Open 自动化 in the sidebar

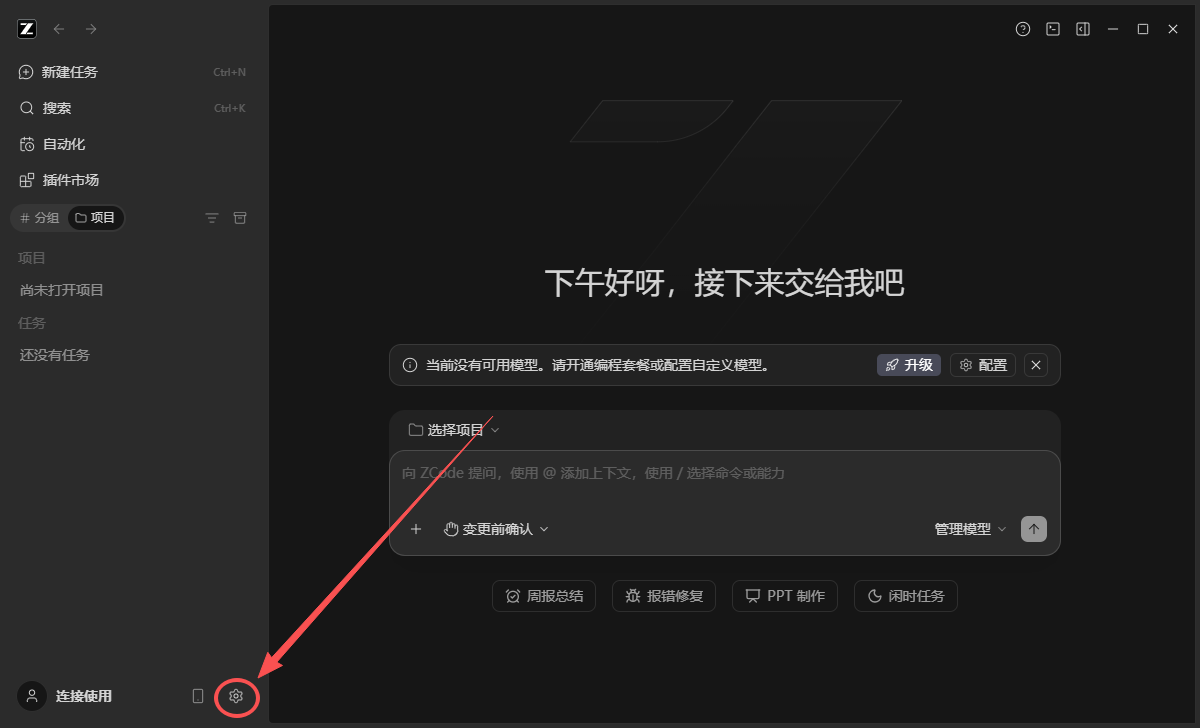pyautogui.click(x=133, y=144)
